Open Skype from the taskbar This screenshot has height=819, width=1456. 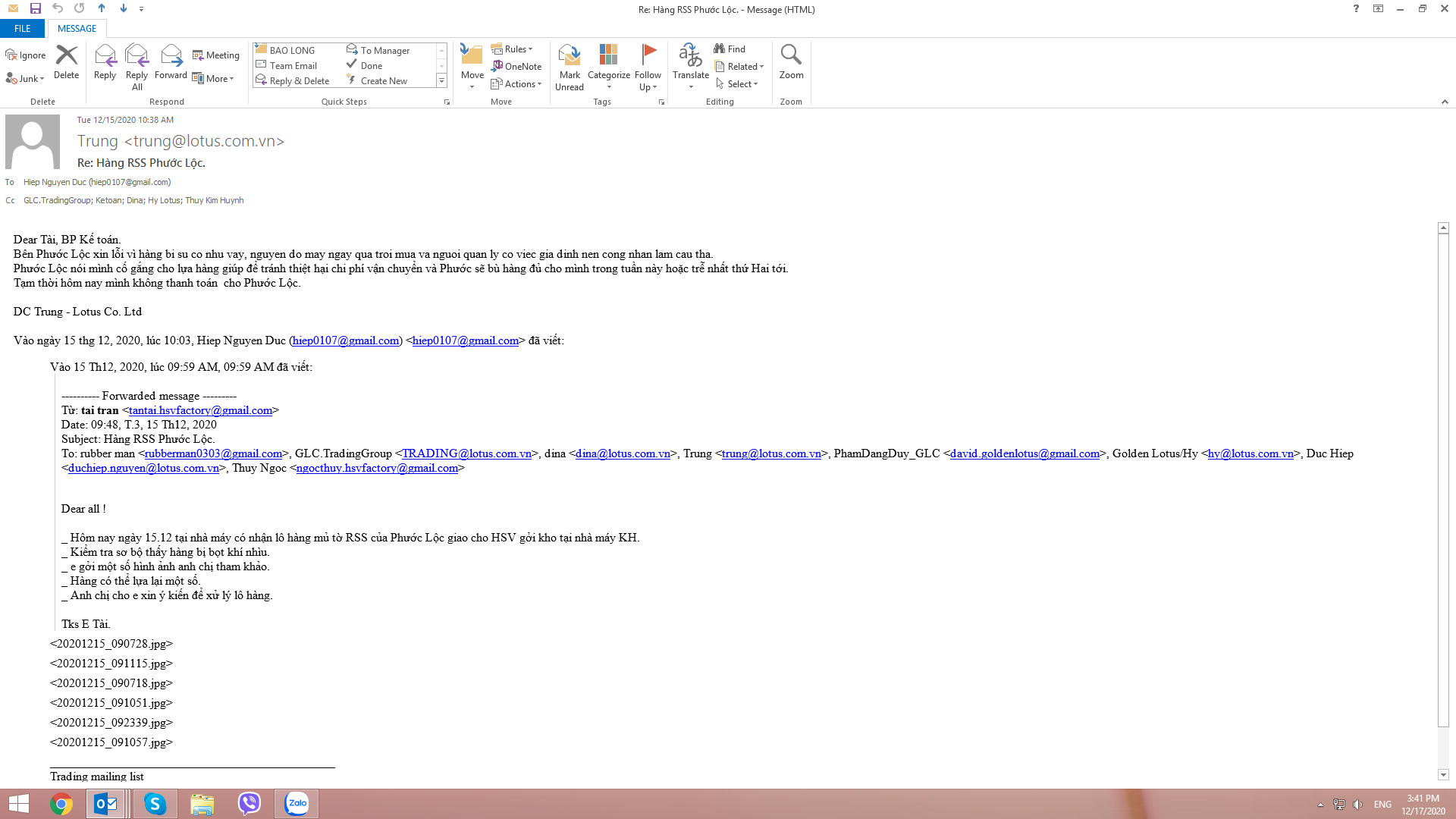(x=155, y=804)
